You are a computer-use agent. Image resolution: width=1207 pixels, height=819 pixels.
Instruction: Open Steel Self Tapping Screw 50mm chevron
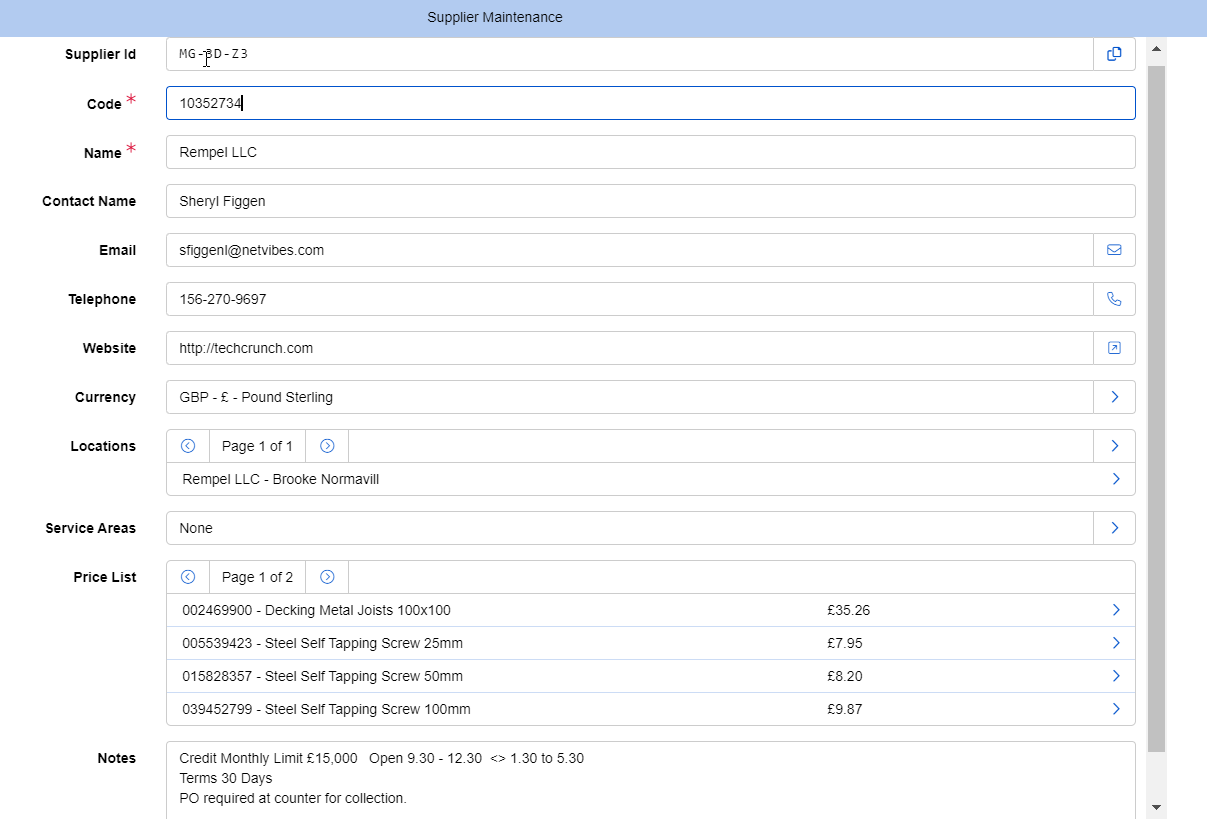pyautogui.click(x=1116, y=676)
